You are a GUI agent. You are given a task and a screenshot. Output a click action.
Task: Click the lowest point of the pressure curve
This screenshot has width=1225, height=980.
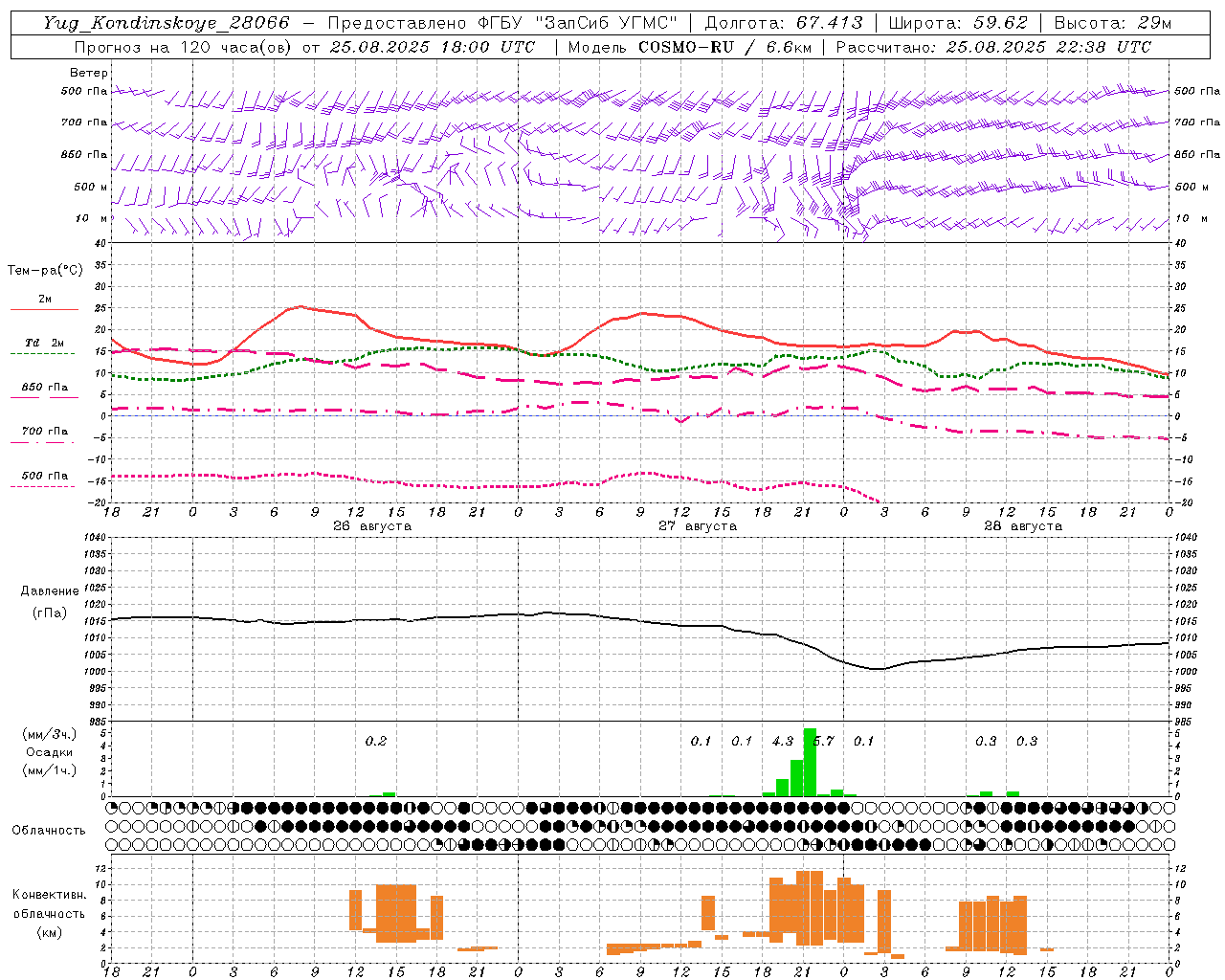[877, 669]
